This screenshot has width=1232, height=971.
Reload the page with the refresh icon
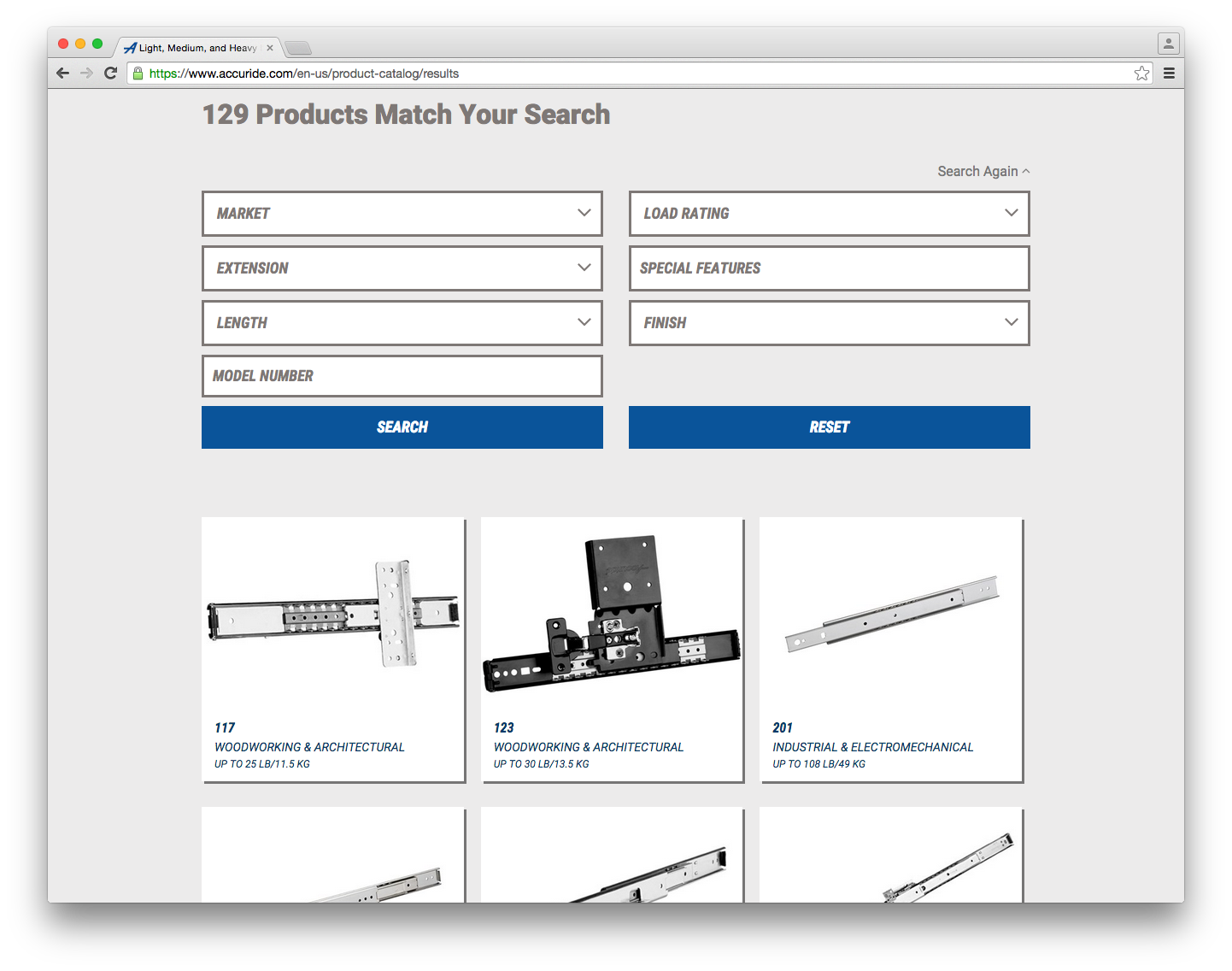[x=110, y=73]
